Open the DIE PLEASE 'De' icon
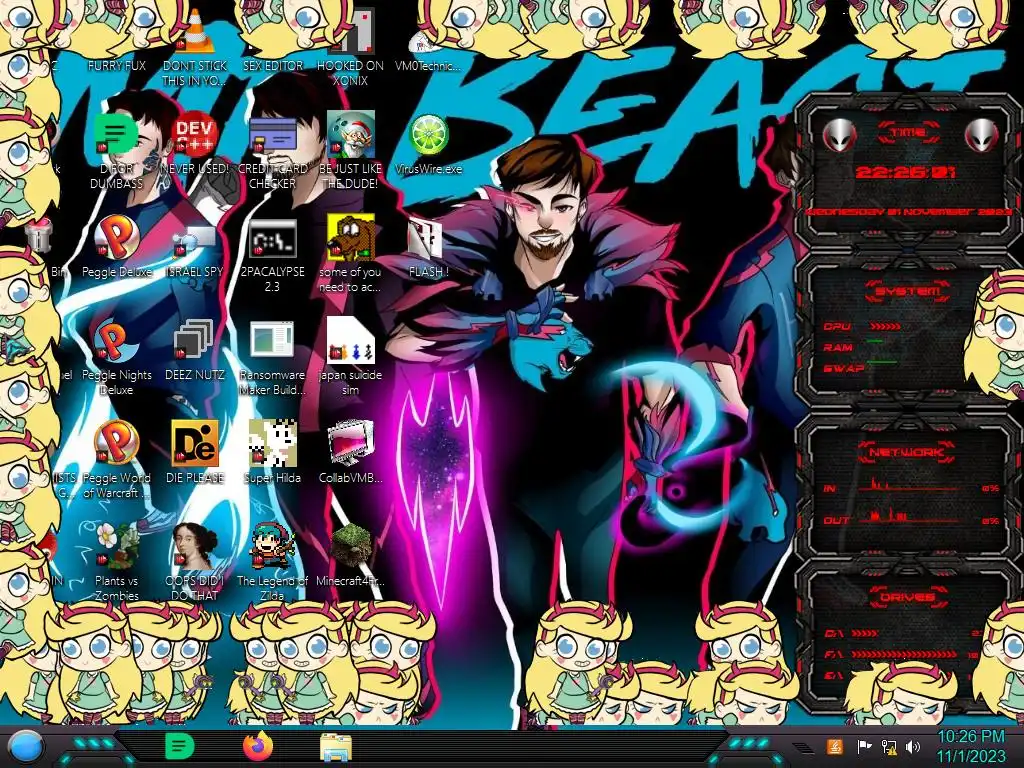The width and height of the screenshot is (1024, 768). tap(195, 444)
